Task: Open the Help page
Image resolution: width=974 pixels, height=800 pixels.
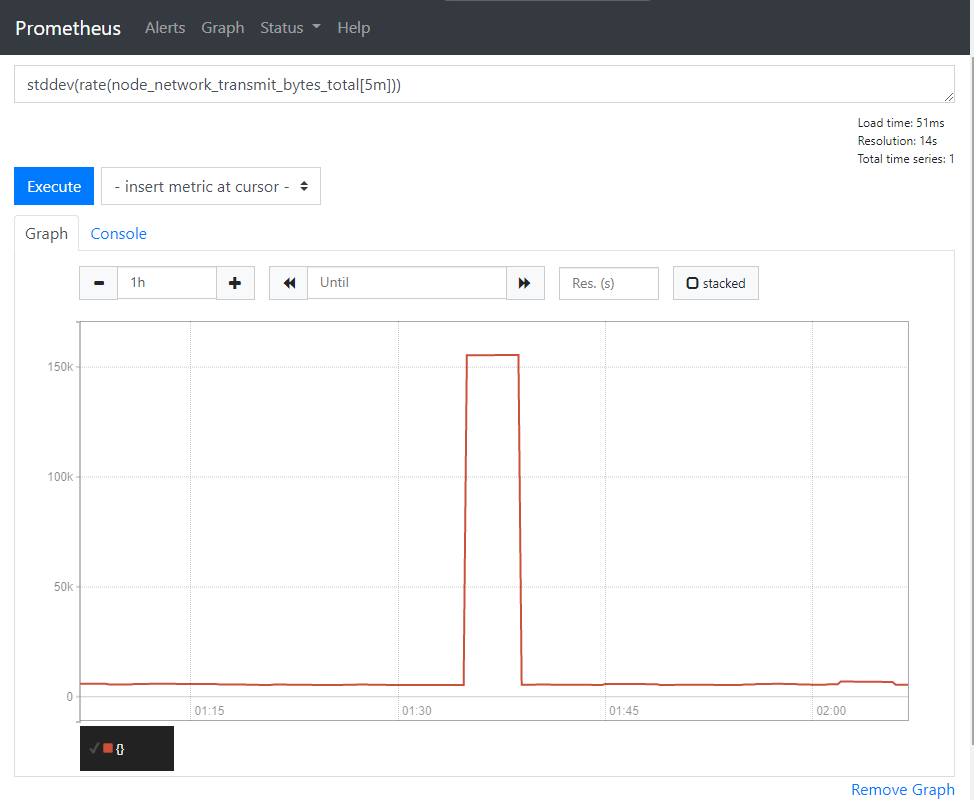Action: click(x=353, y=28)
